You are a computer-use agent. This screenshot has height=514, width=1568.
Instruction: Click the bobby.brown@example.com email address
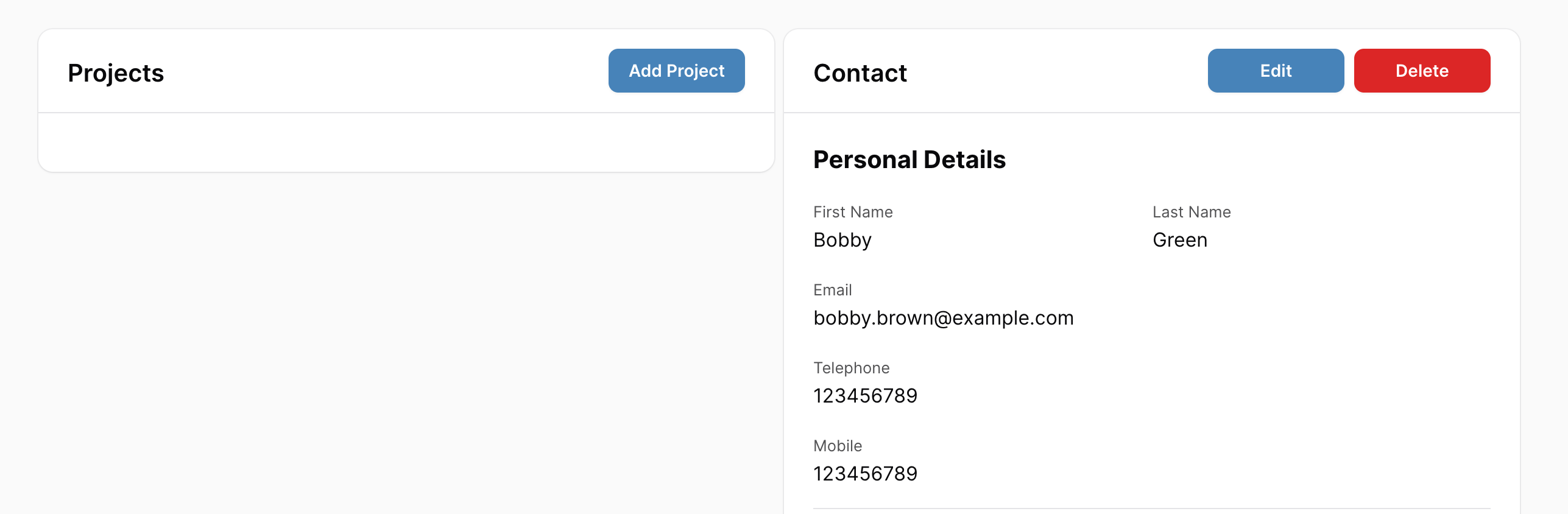pos(943,318)
